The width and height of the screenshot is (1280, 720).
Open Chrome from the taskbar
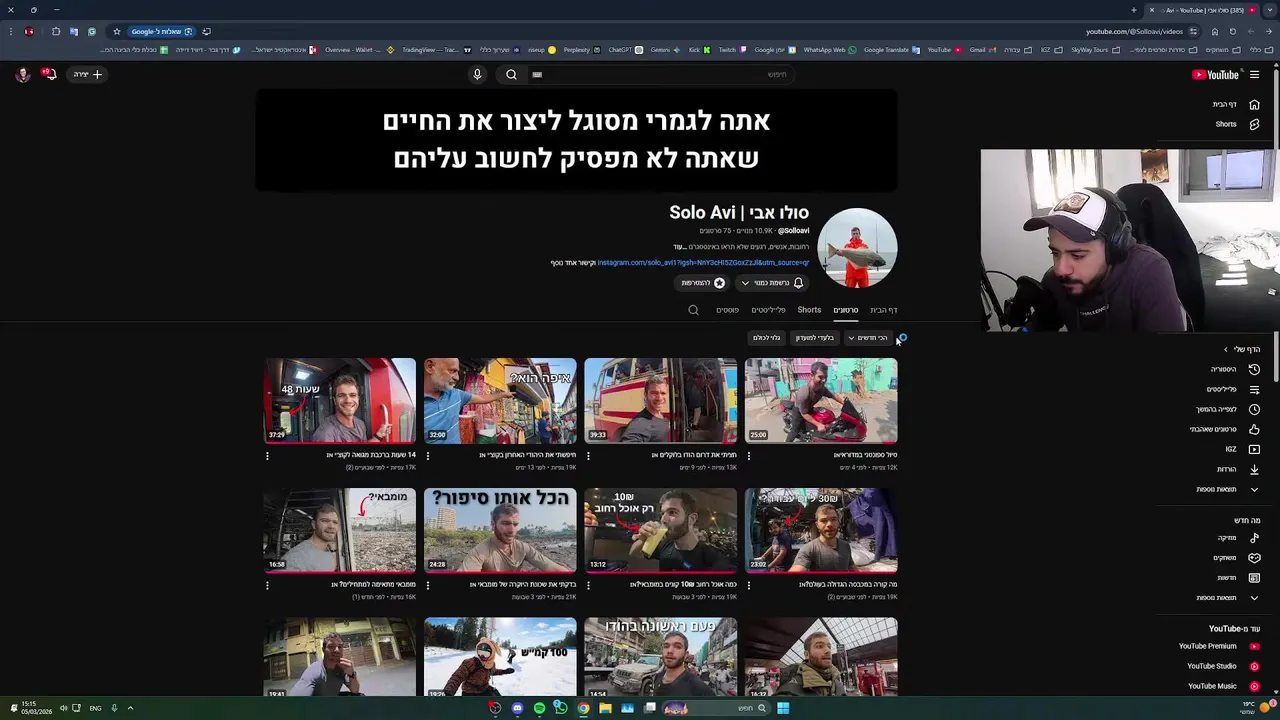(x=583, y=708)
